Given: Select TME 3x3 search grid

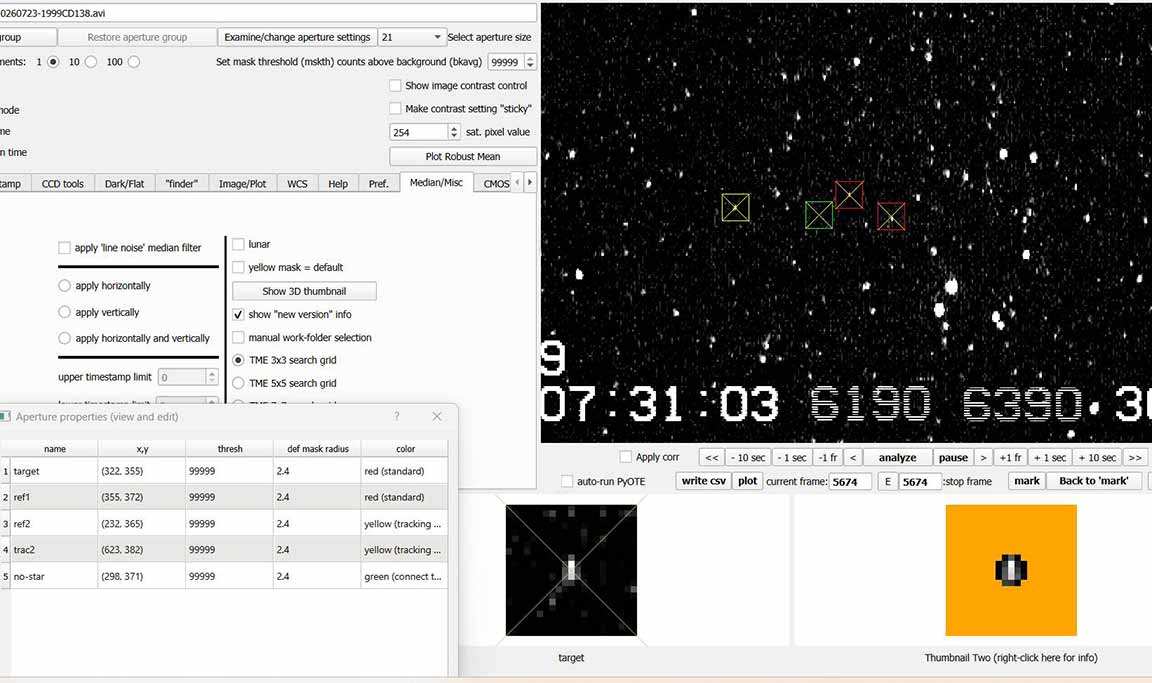Looking at the screenshot, I should tap(238, 360).
